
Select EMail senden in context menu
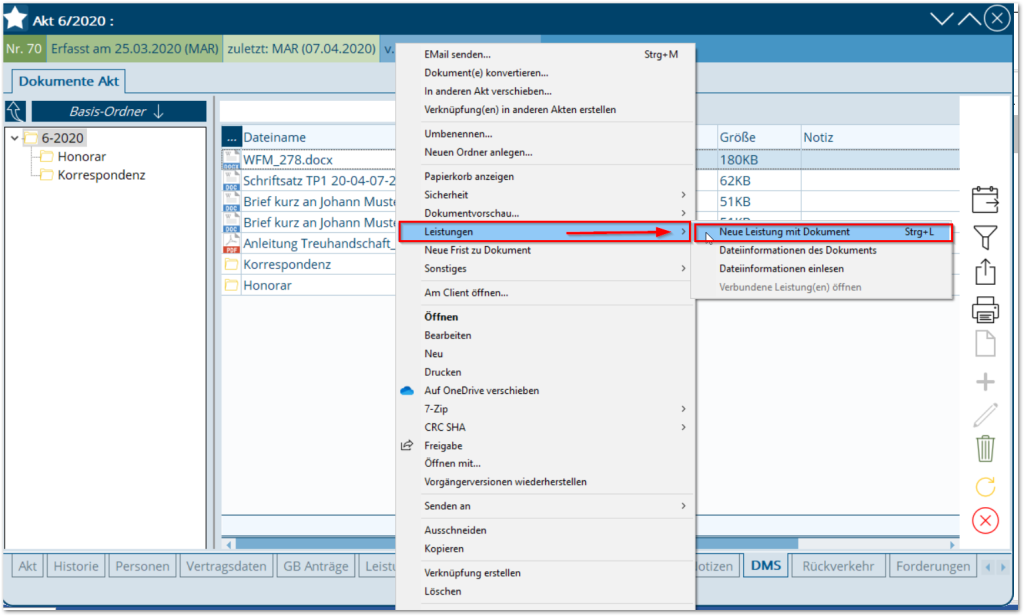click(457, 54)
